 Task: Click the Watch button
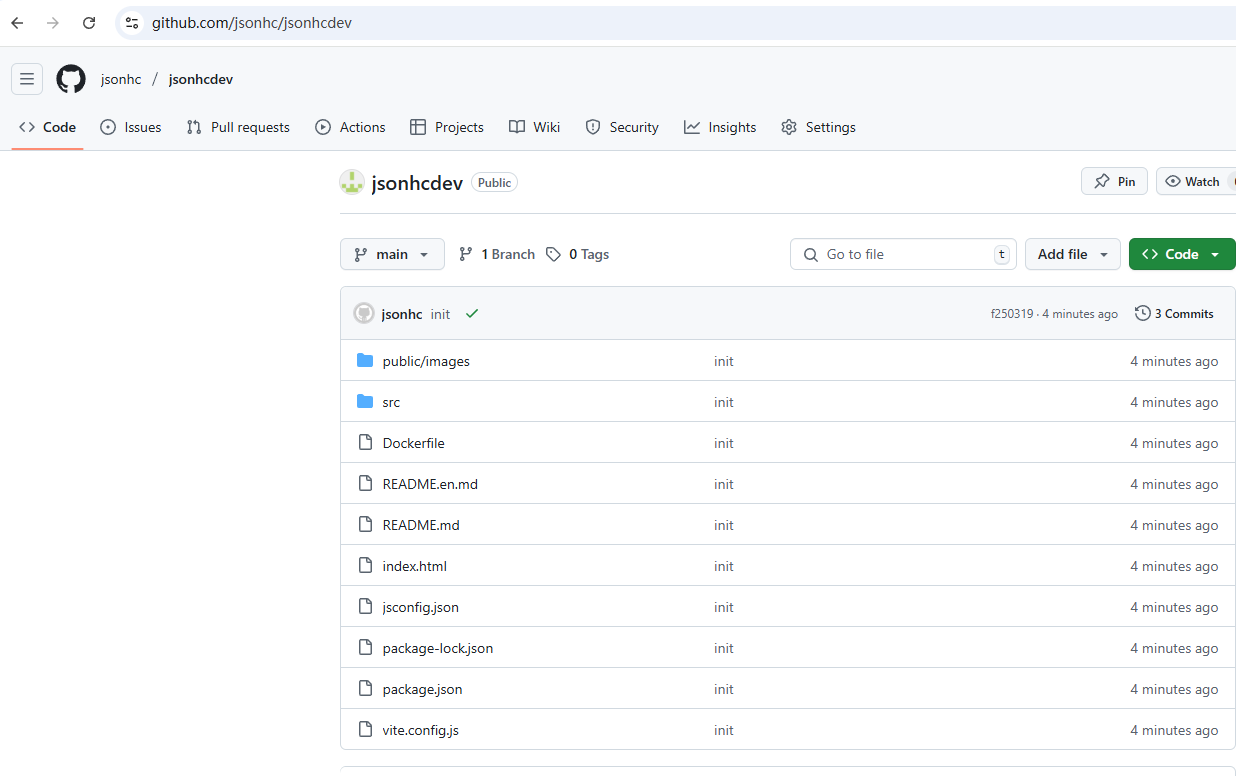pos(1196,181)
